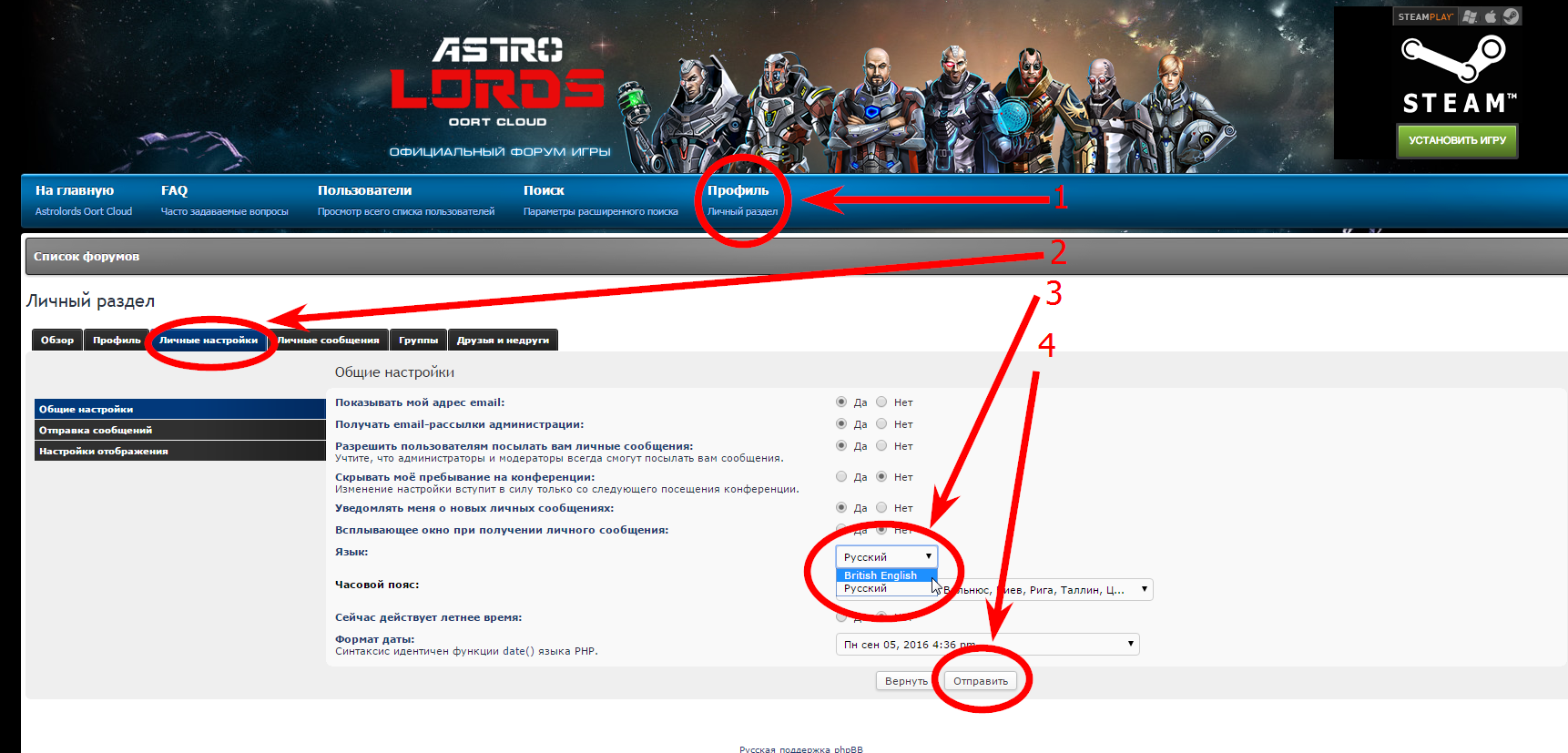Click the Вернуть reset button

[905, 681]
